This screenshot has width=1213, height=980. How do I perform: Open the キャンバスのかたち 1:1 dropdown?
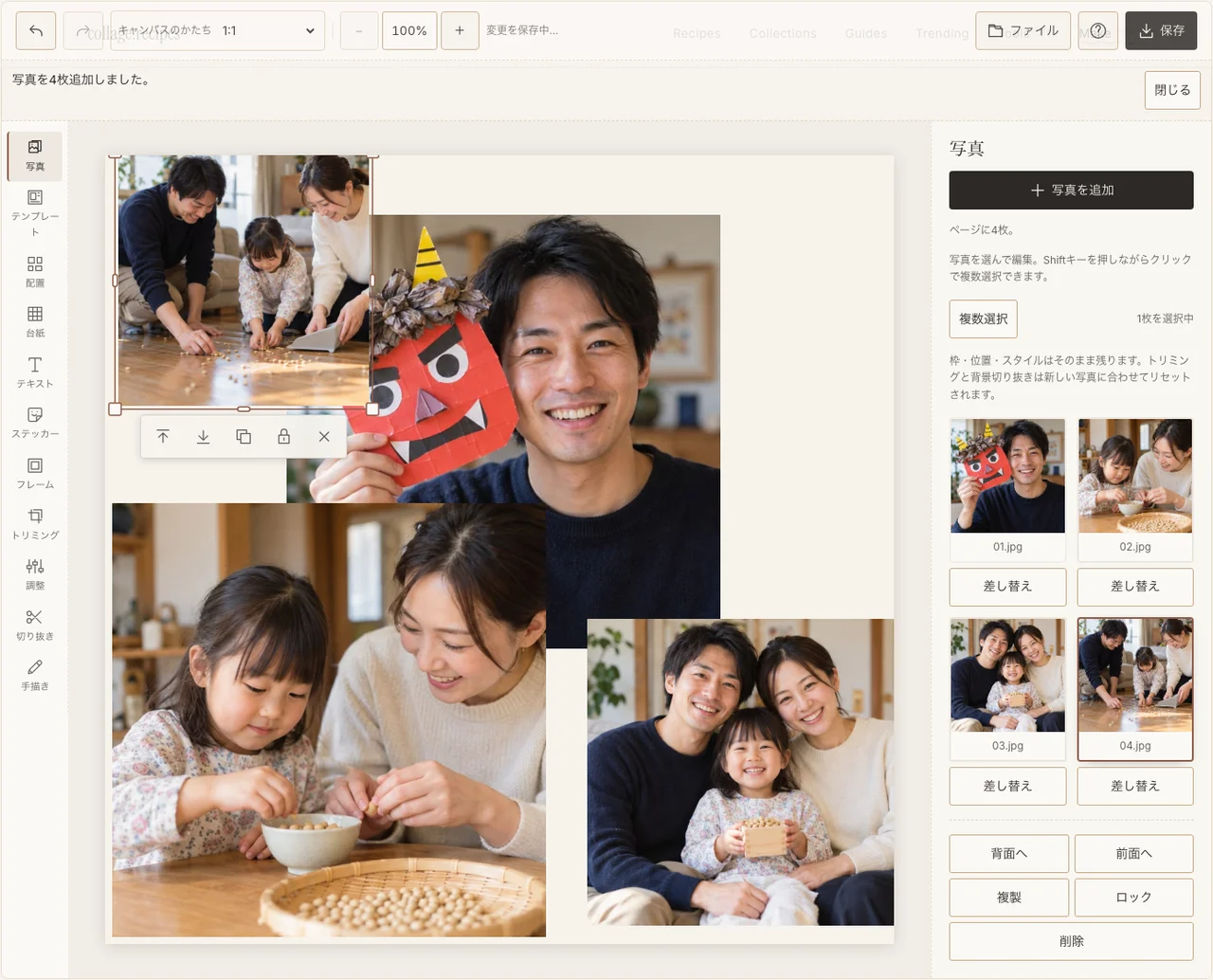tap(218, 30)
